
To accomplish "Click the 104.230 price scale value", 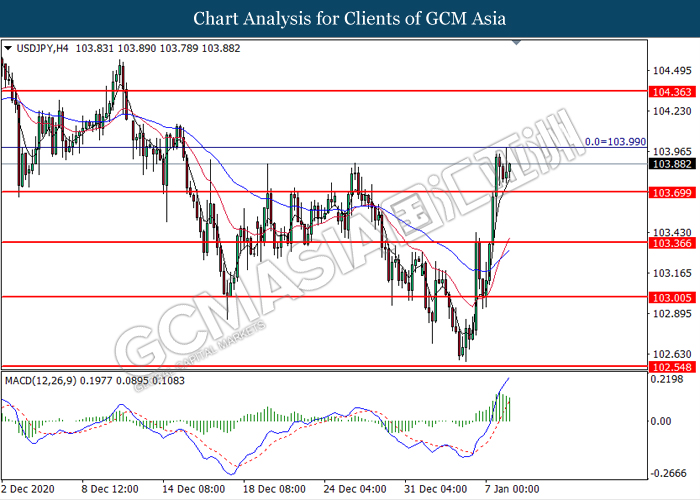I will point(672,111).
